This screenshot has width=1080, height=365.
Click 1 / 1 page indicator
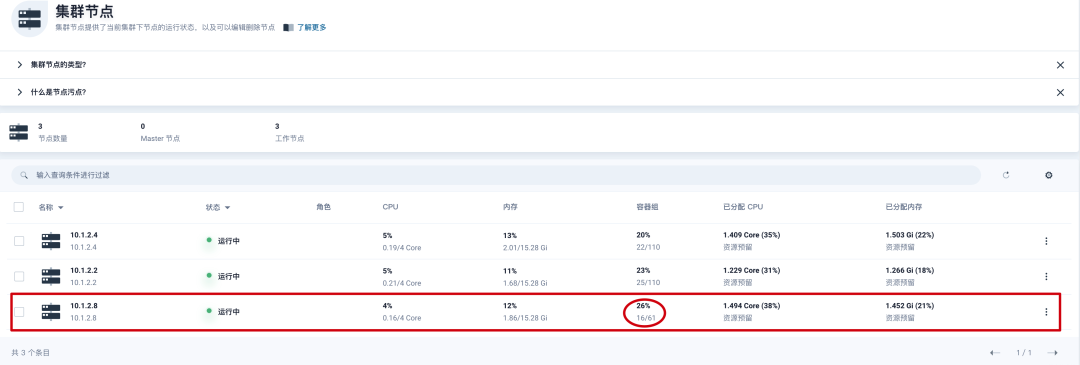coord(1024,353)
